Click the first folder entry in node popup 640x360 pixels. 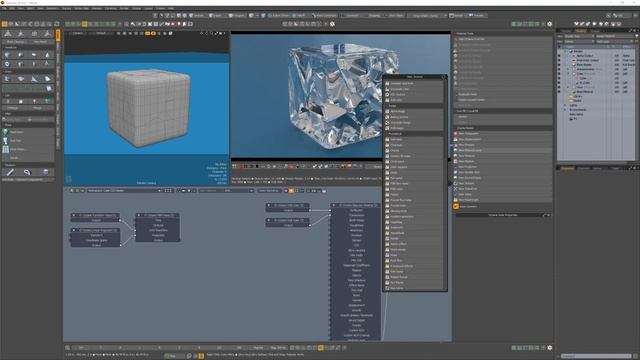pos(414,83)
